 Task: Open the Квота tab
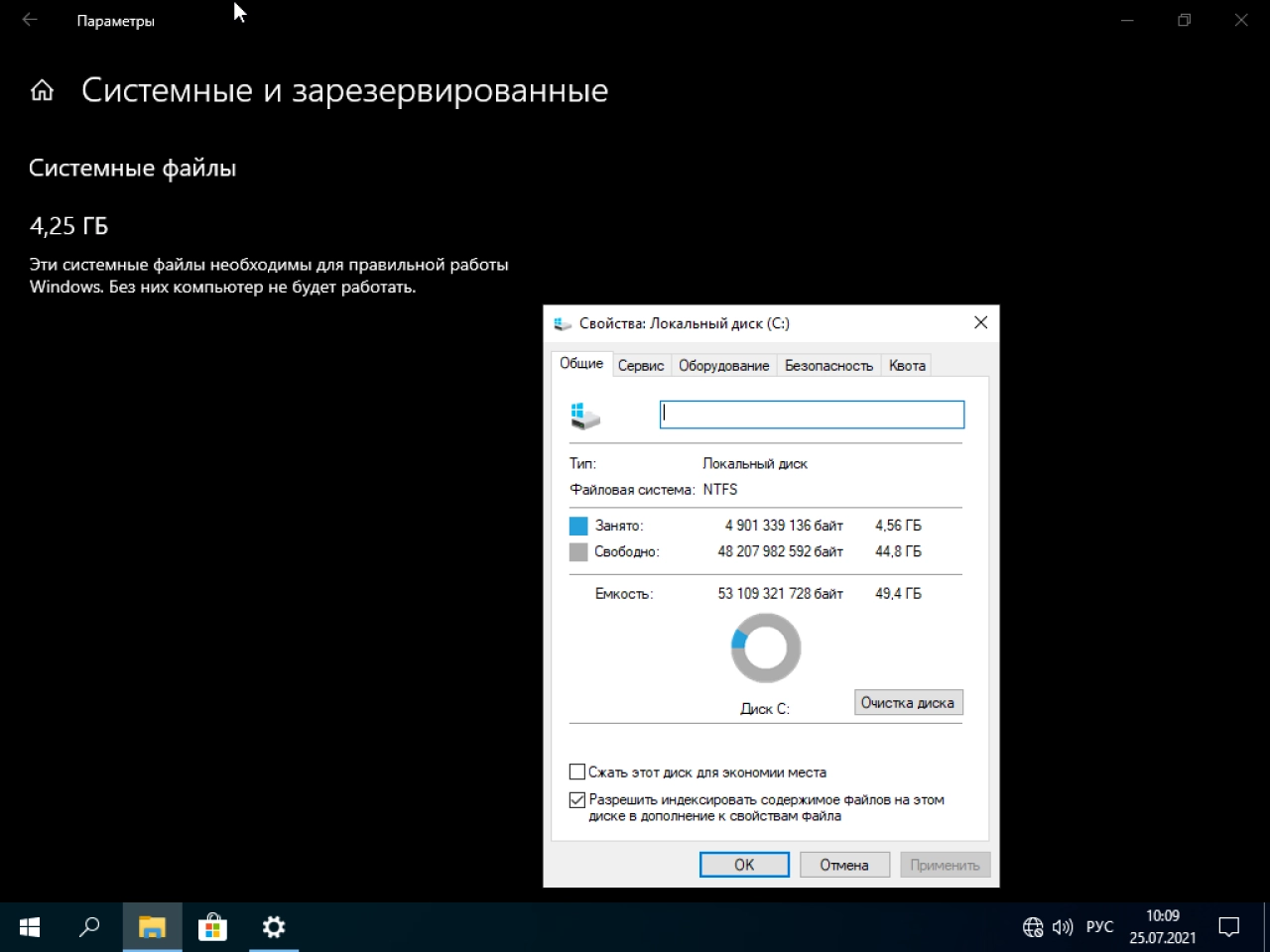point(907,365)
